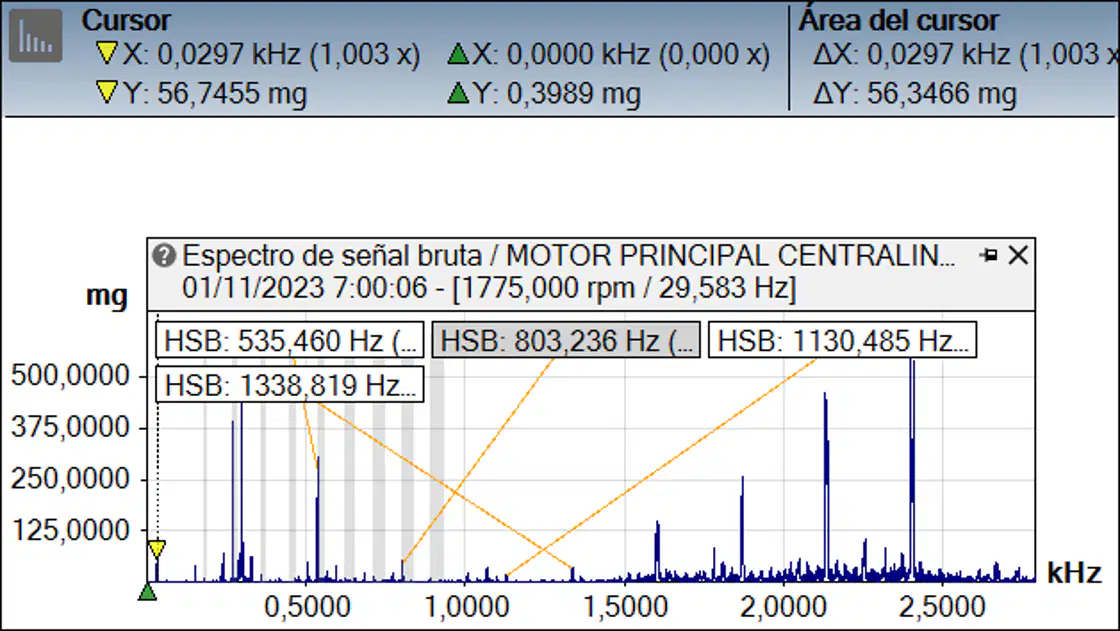Image resolution: width=1120 pixels, height=631 pixels.
Task: Click the spectrum chart icon beside Cursor
Action: coord(36,36)
